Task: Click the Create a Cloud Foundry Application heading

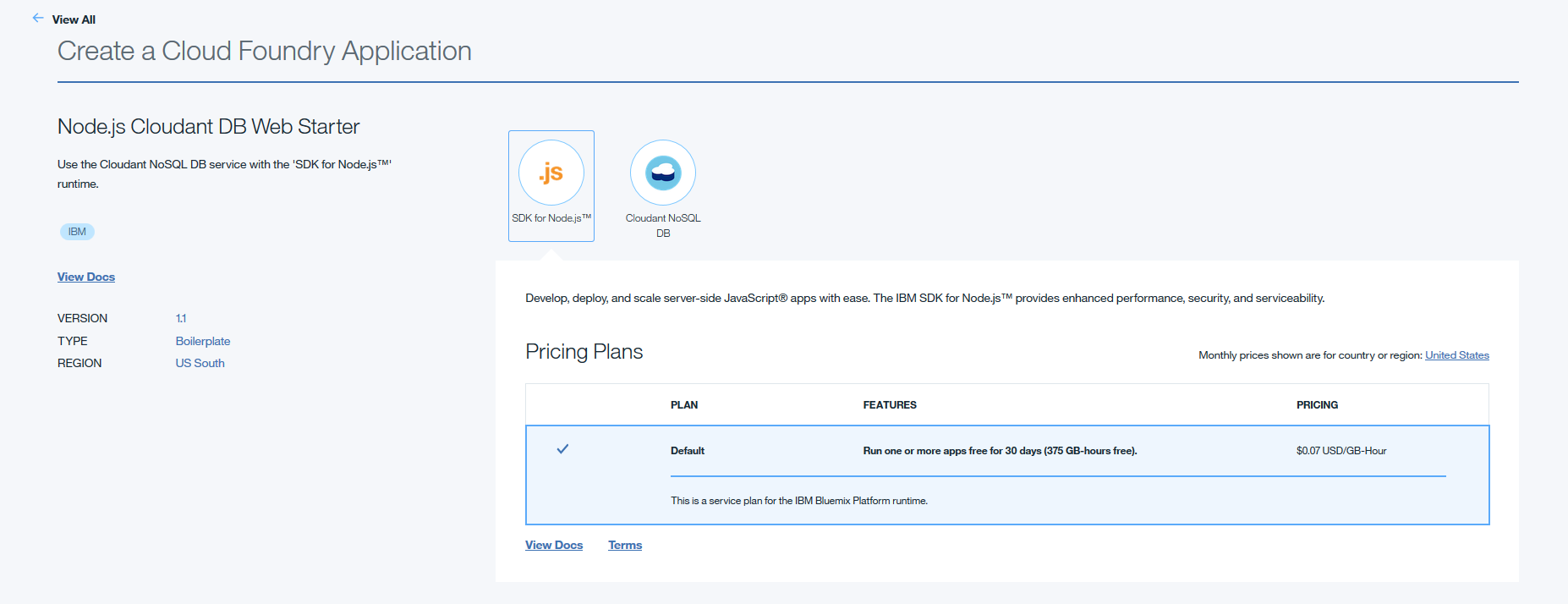Action: pos(265,51)
